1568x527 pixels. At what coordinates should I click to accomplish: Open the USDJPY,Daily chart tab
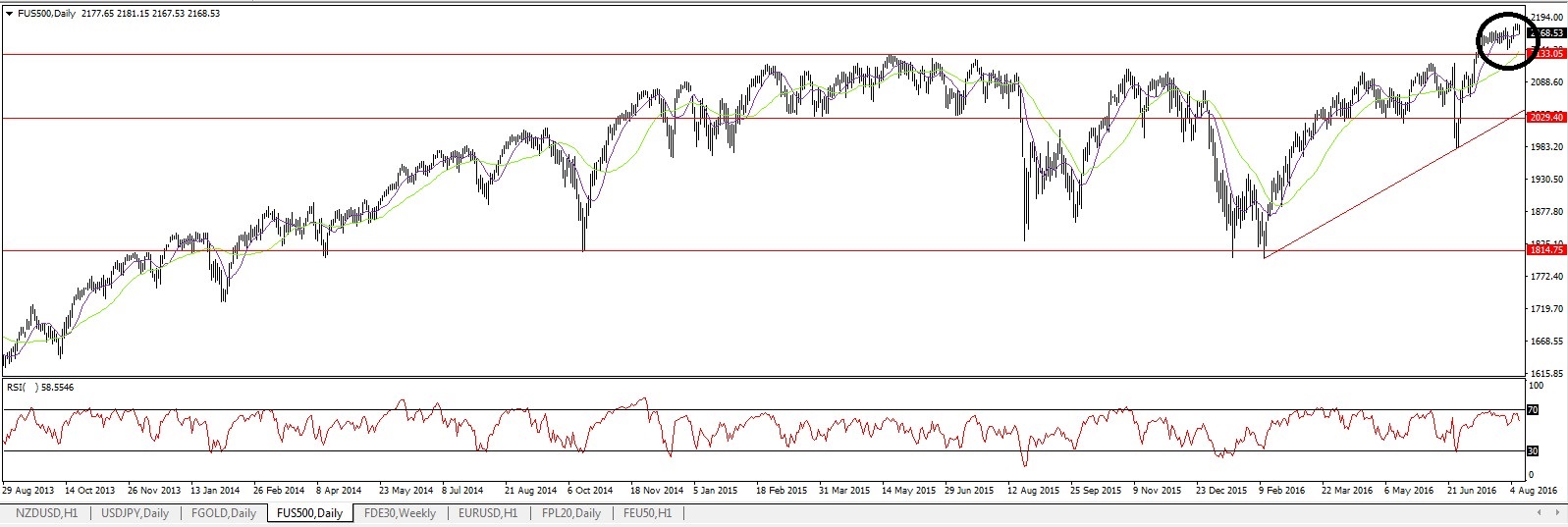[x=135, y=513]
